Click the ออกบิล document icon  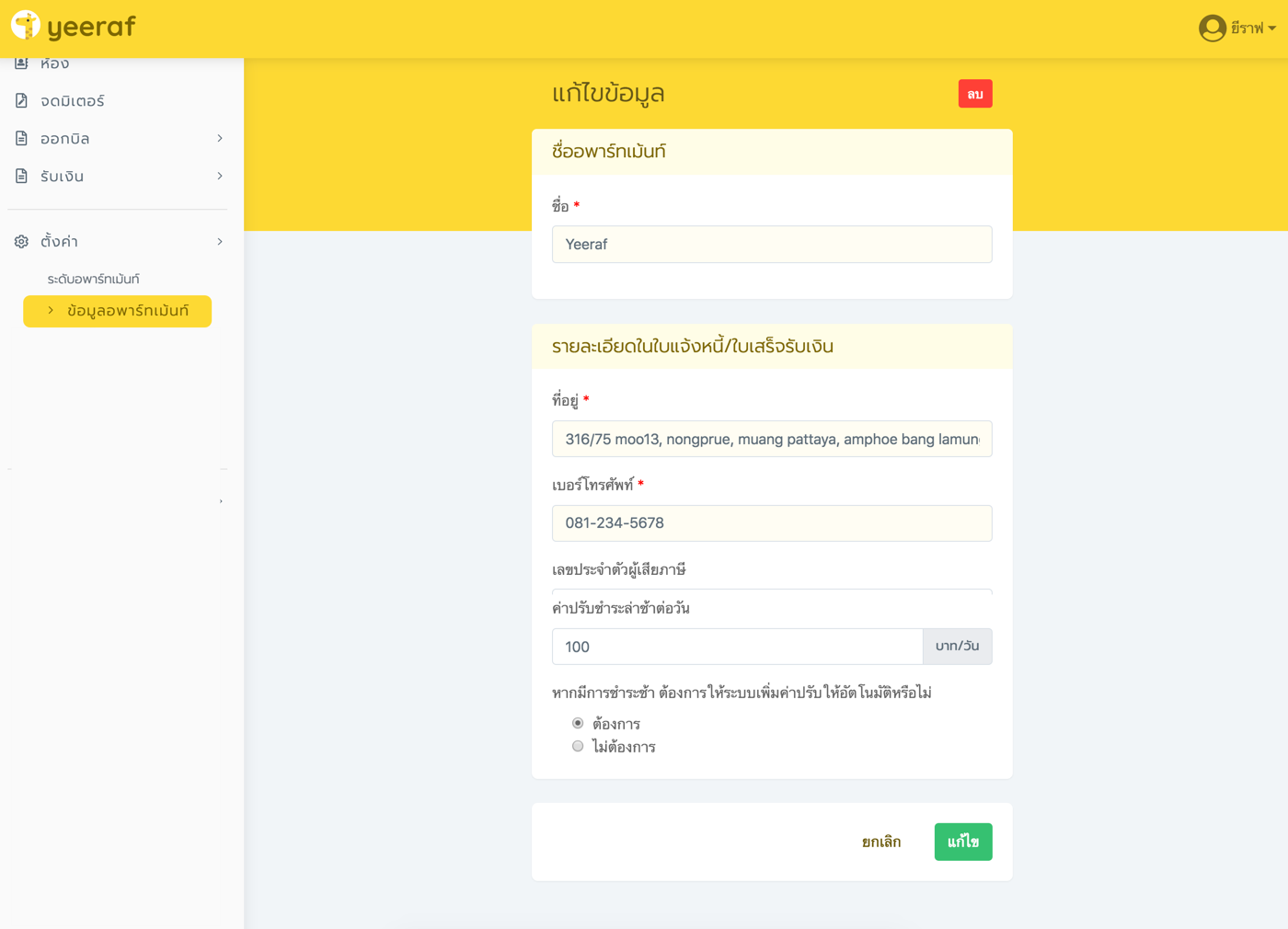21,138
